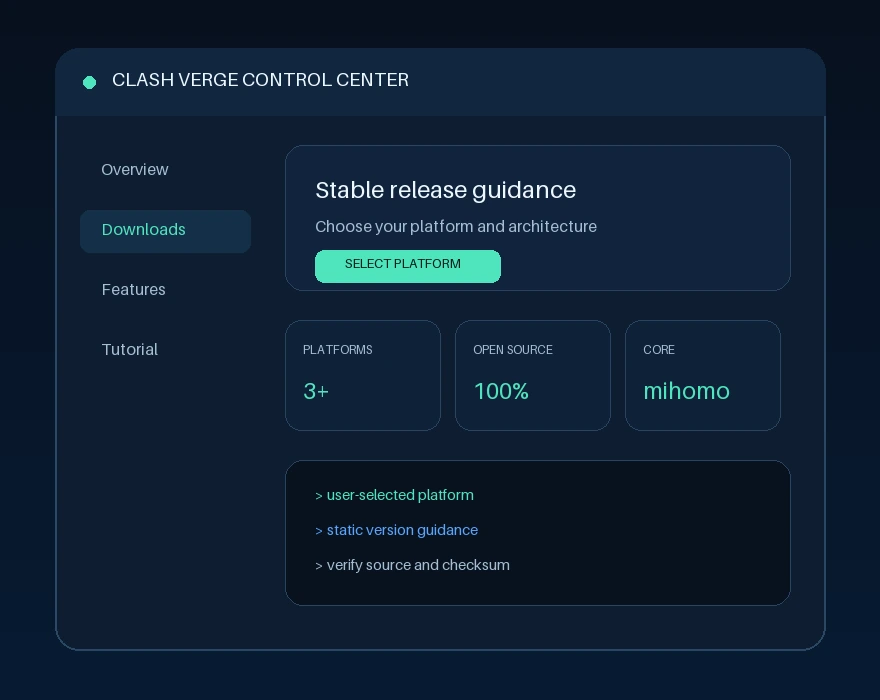Click the 'static version guidance' line
This screenshot has height=700, width=880.
397,530
